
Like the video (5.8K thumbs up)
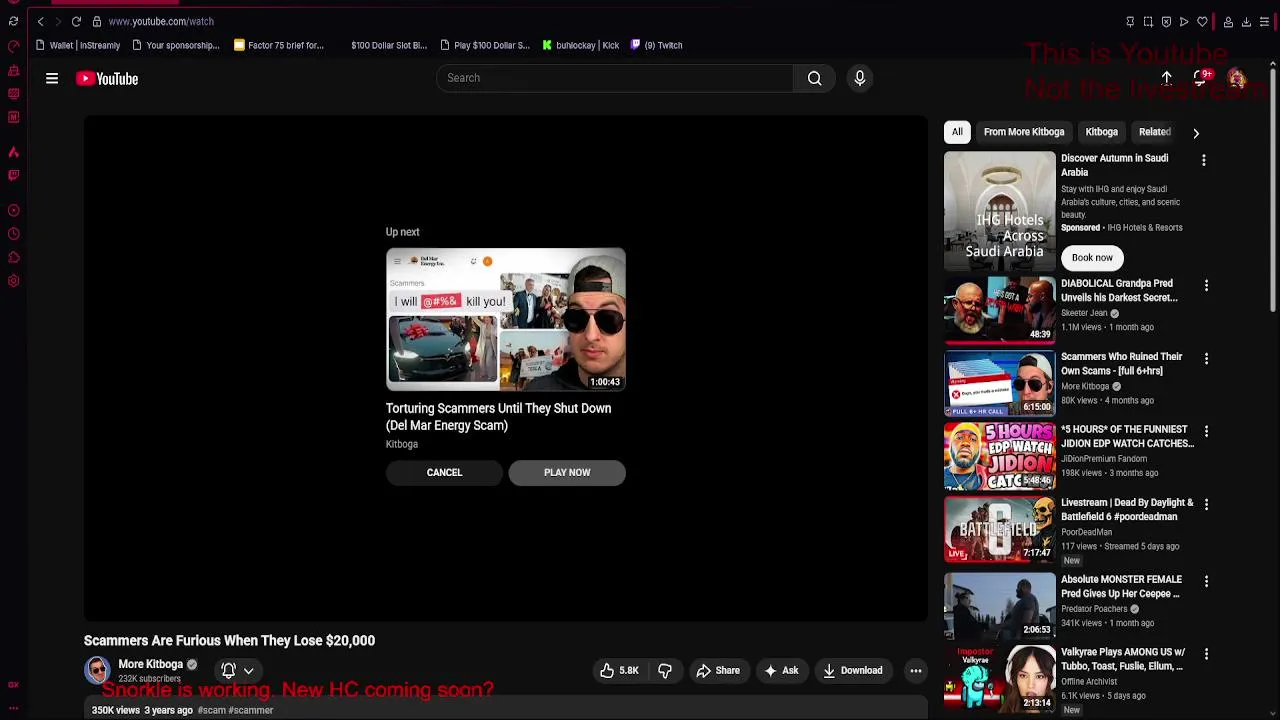point(619,671)
